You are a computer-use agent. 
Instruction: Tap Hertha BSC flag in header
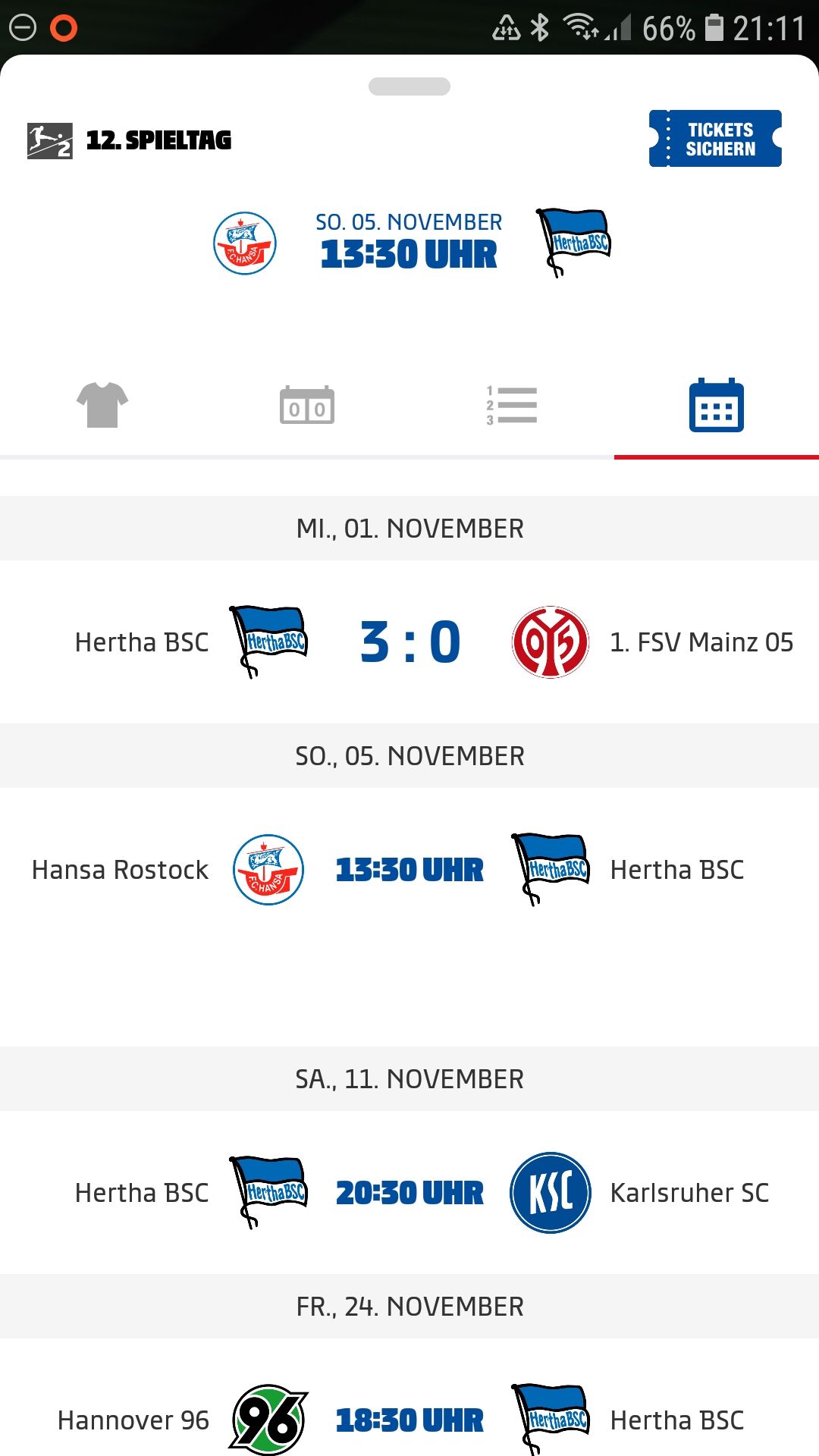[x=574, y=242]
